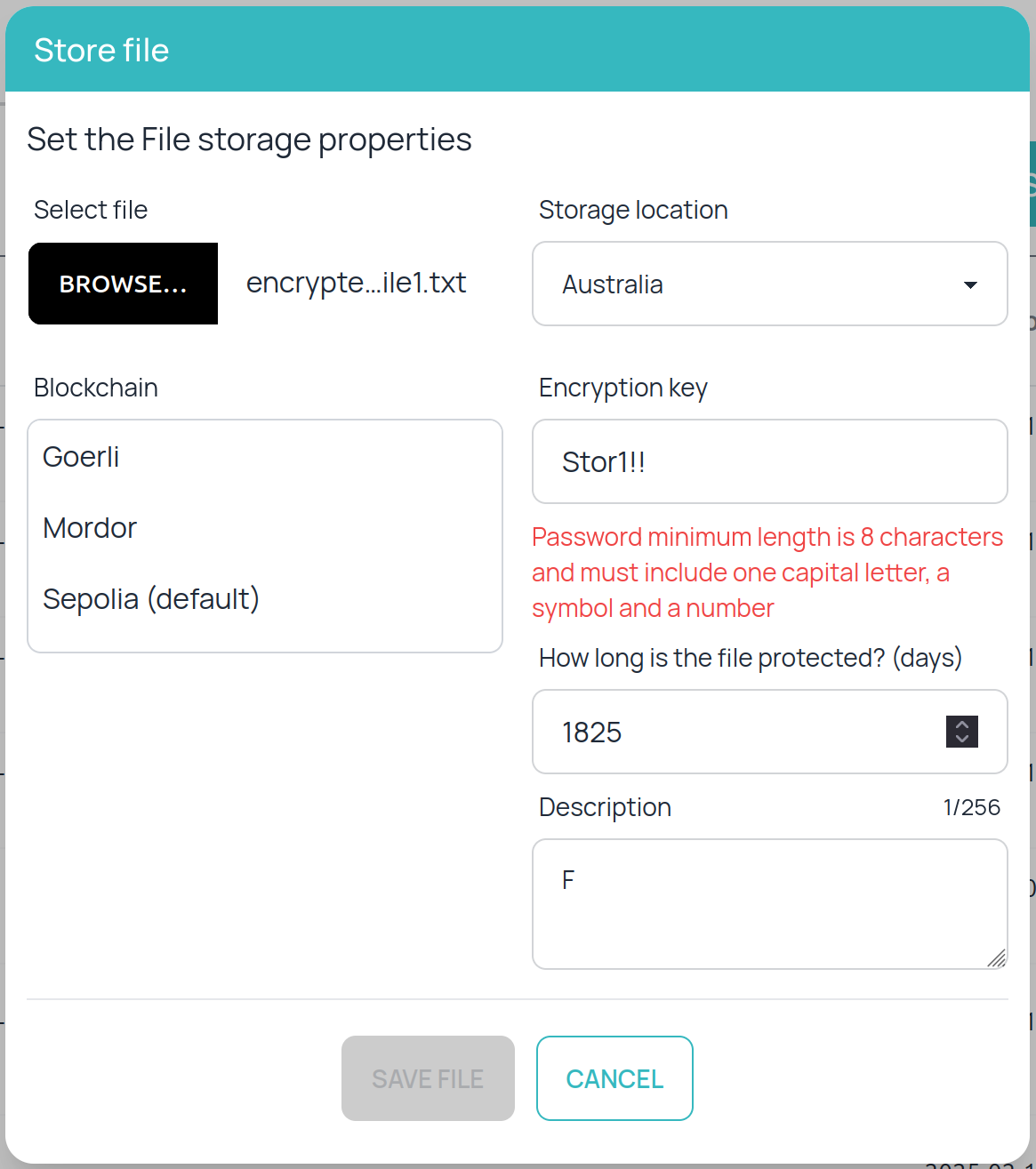Screen dimensions: 1036x1169
Task: Increase days with the stepper up arrow
Action: (962, 725)
